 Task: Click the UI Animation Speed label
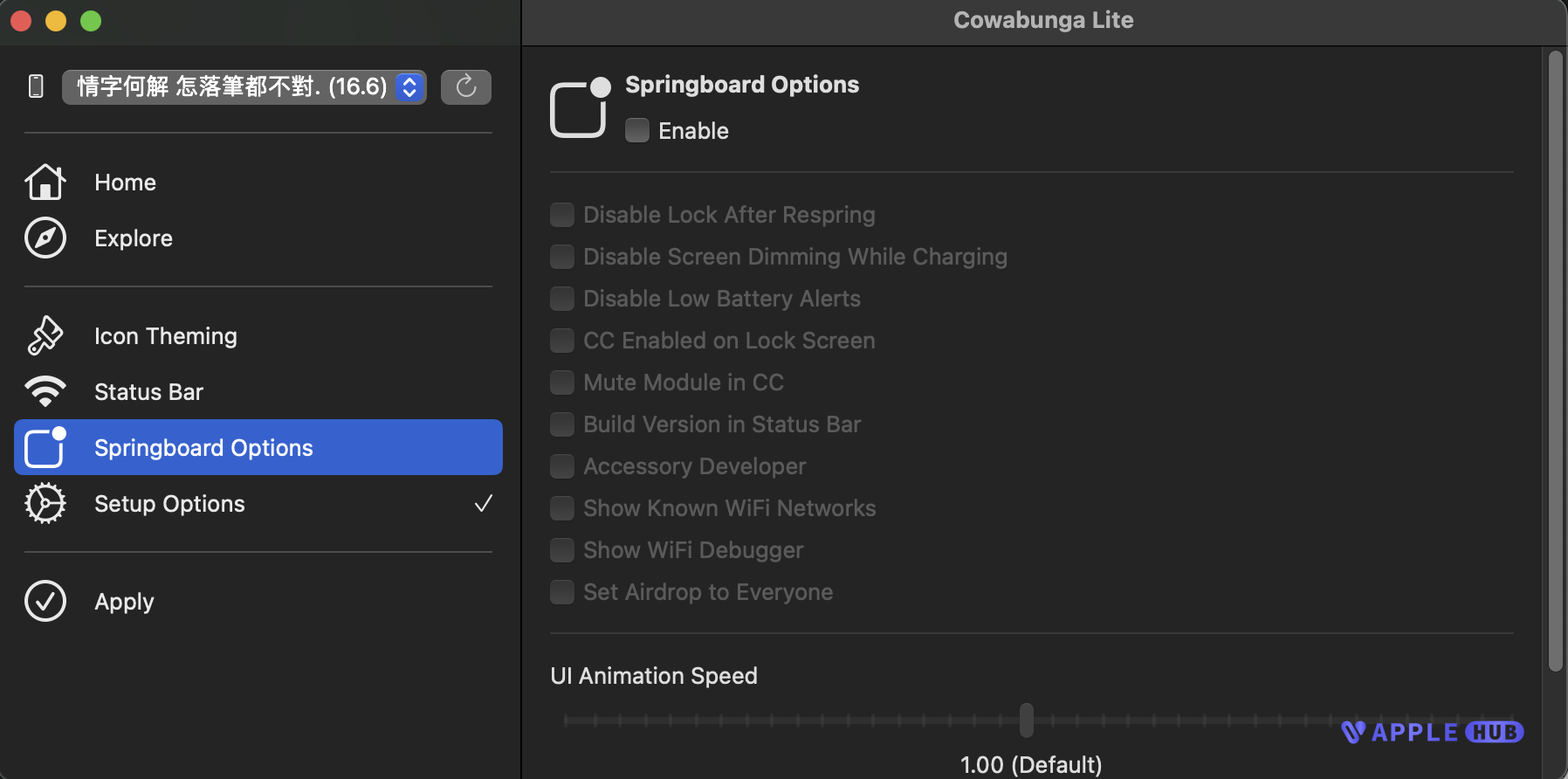[x=654, y=676]
